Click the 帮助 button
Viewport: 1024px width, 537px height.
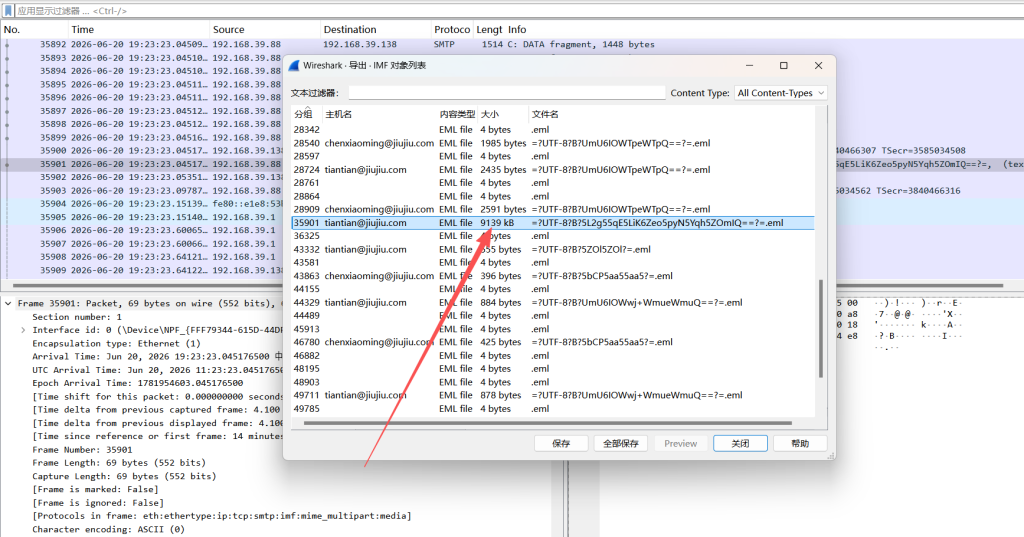click(x=800, y=444)
